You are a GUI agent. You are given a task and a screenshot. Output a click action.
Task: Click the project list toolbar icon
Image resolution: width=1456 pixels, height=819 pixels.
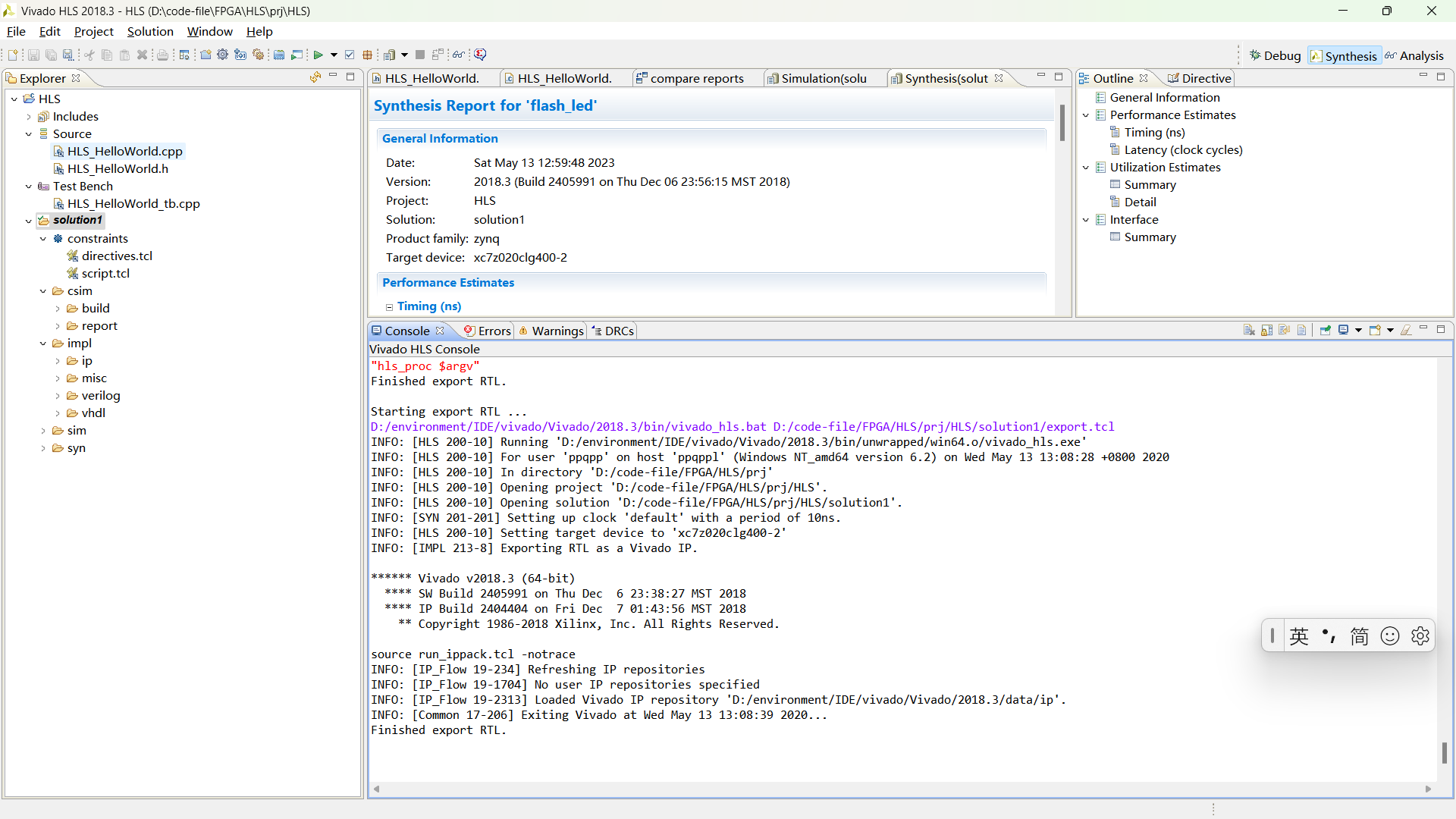click(184, 55)
